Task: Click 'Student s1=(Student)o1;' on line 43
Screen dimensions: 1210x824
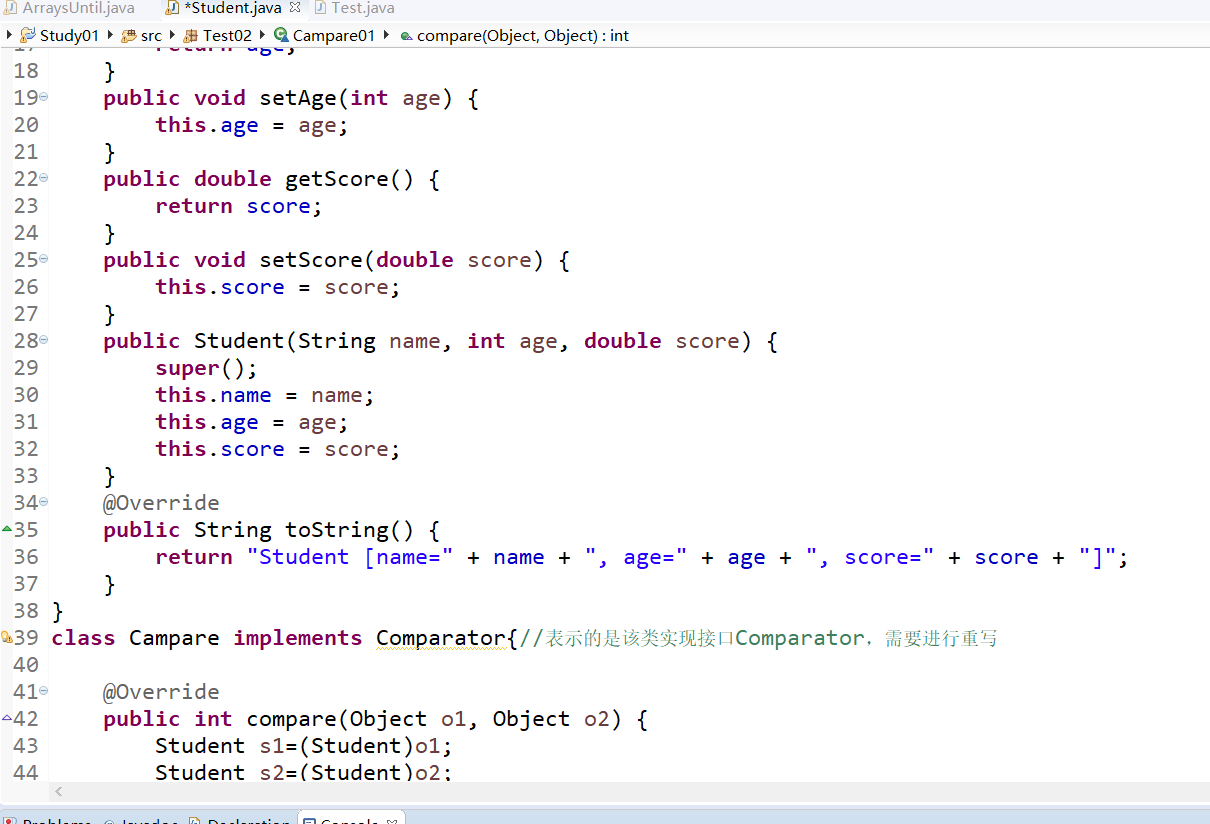Action: click(x=304, y=746)
